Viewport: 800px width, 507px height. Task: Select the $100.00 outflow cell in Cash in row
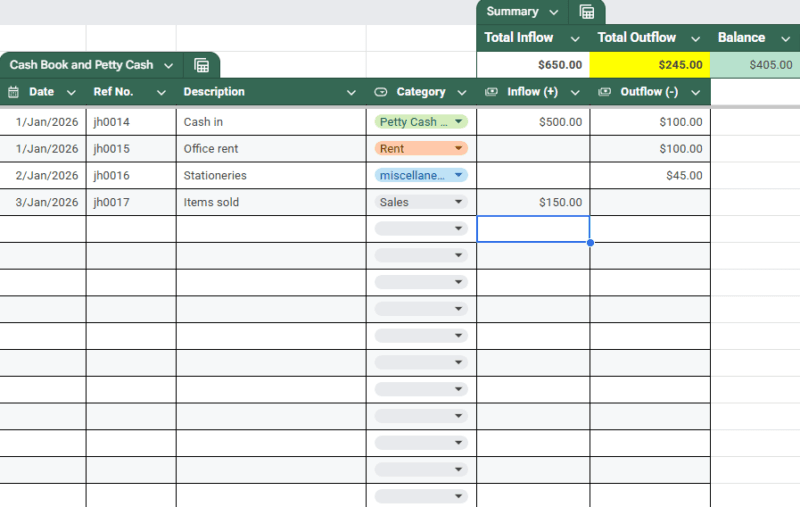pyautogui.click(x=650, y=122)
